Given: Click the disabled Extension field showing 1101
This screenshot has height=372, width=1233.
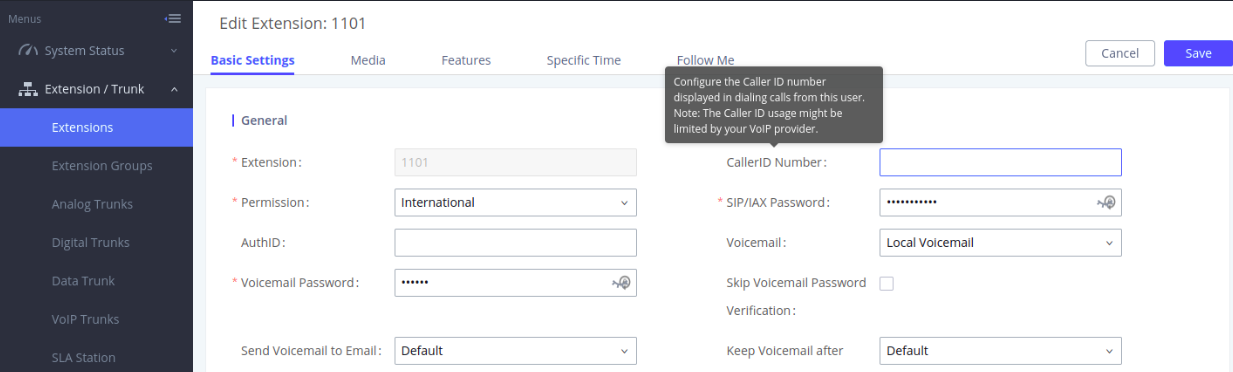Looking at the screenshot, I should point(515,162).
